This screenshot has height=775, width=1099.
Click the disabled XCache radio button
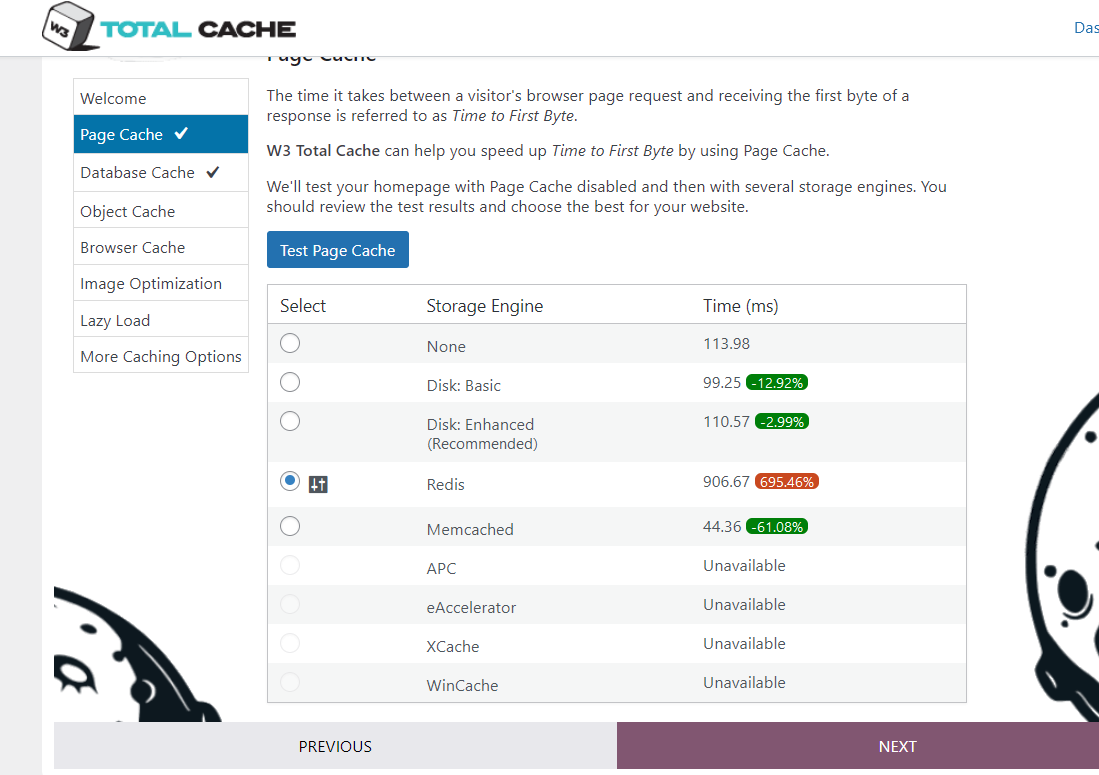coord(289,643)
